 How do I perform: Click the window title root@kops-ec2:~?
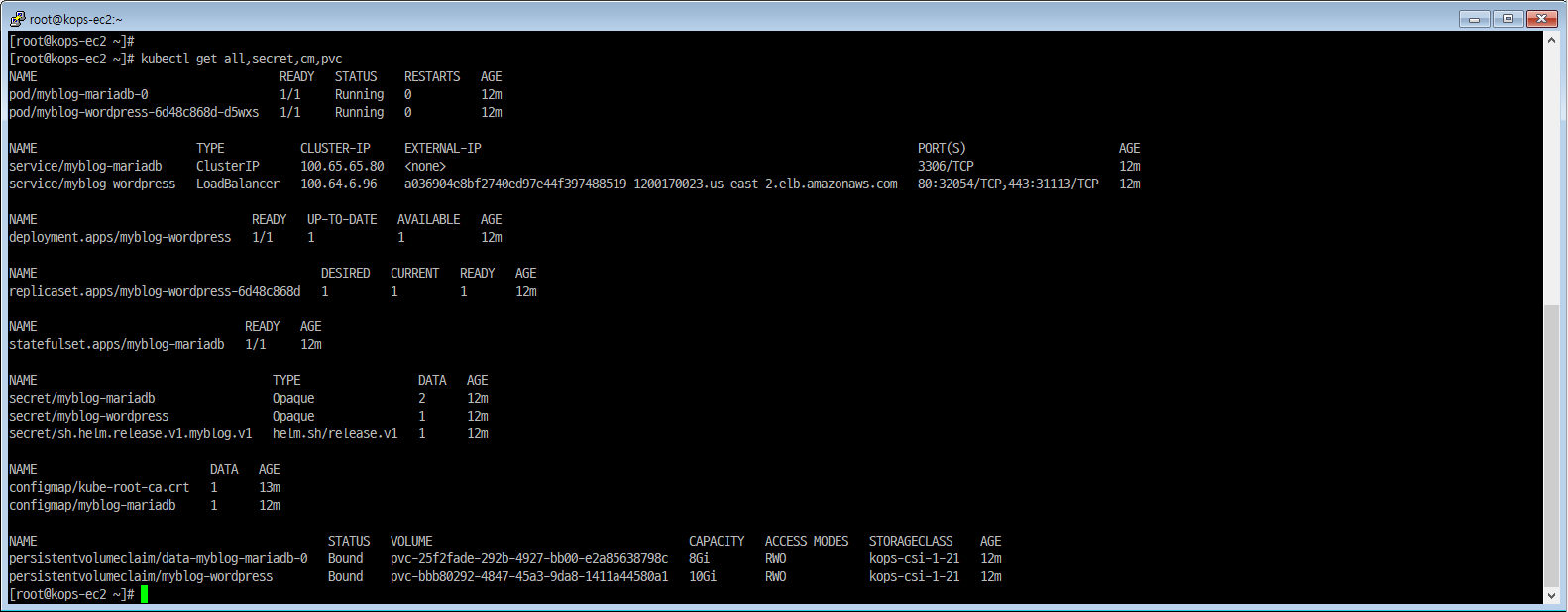(x=76, y=19)
